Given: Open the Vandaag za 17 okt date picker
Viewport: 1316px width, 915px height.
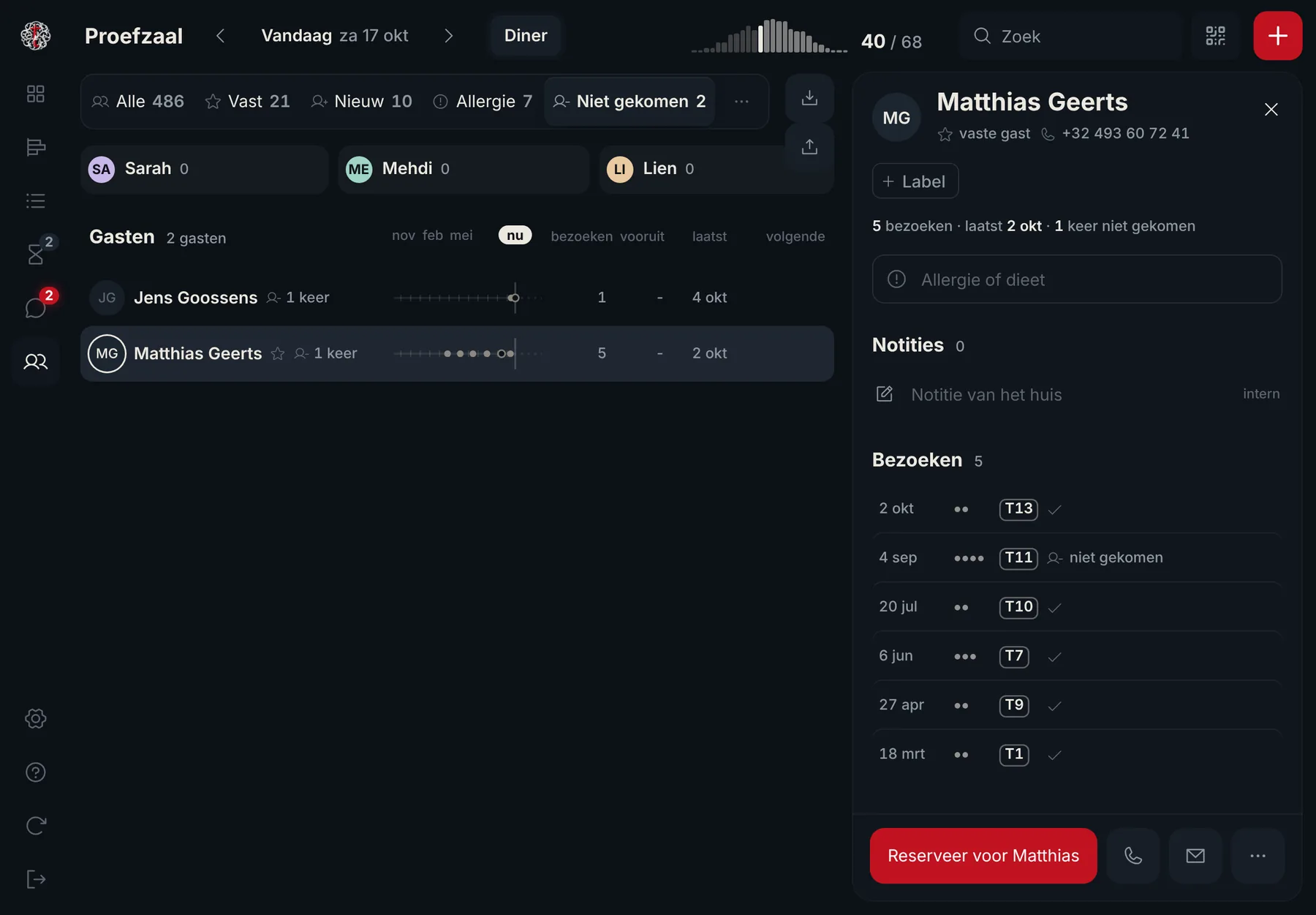Looking at the screenshot, I should coord(335,36).
